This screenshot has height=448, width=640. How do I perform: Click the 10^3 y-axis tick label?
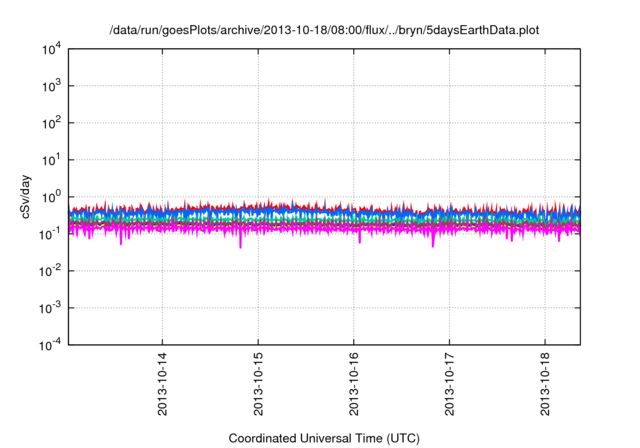[52, 86]
